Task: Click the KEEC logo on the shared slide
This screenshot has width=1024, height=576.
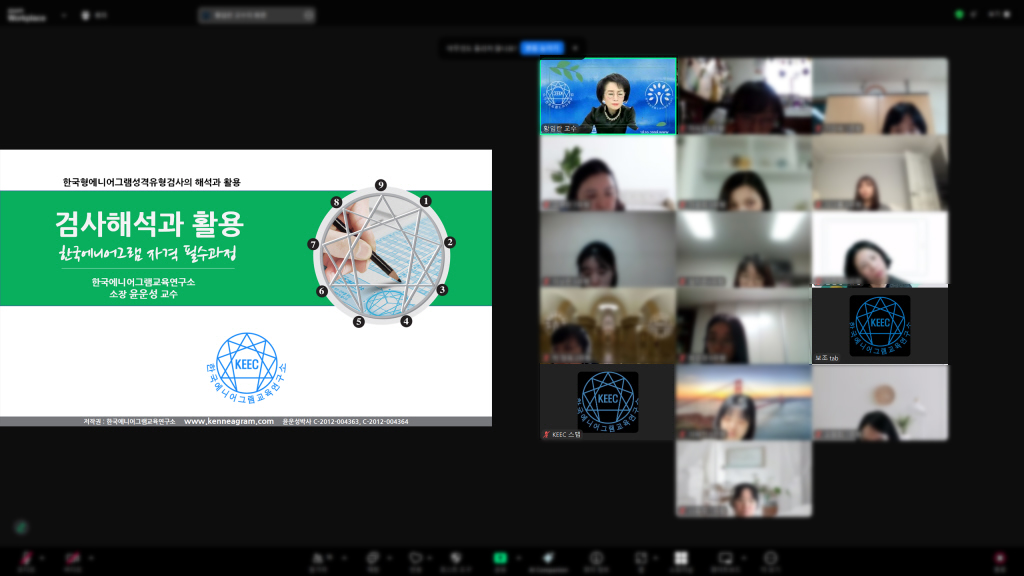Action: click(246, 368)
